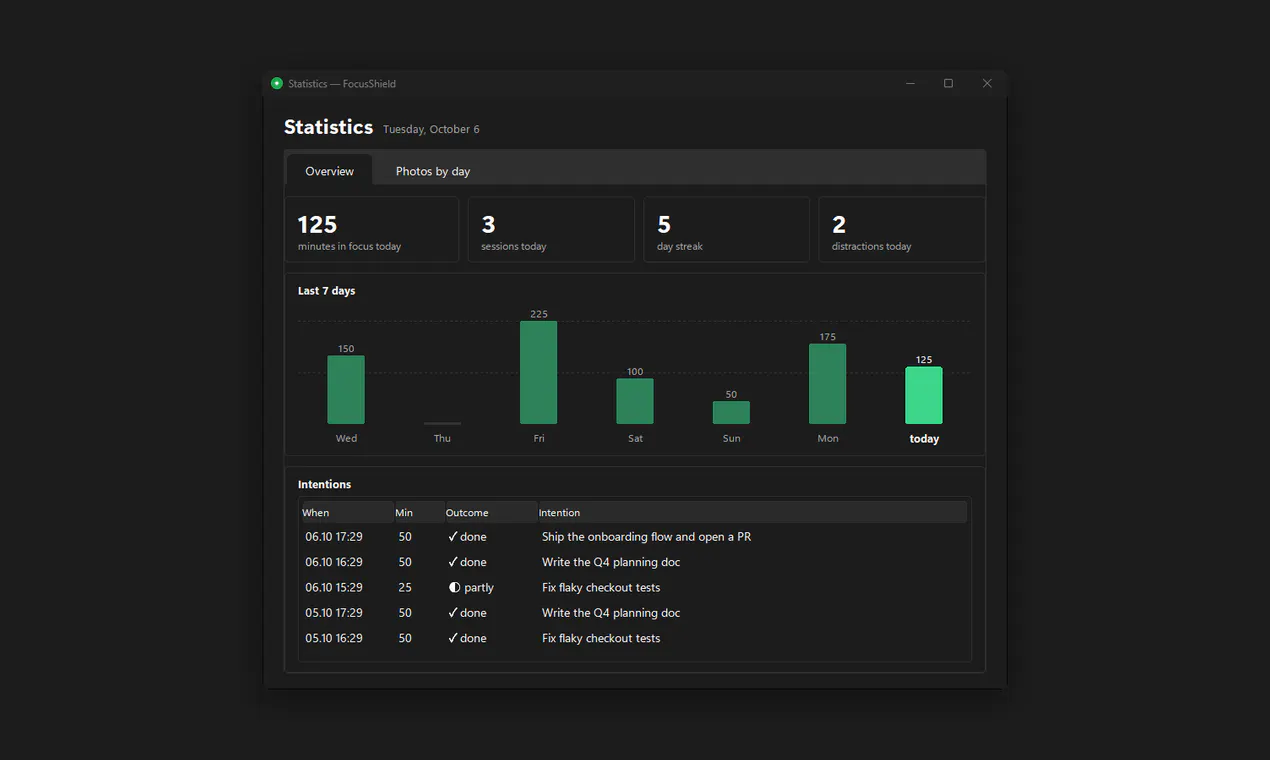Maximize the FocusShield Statistics window
This screenshot has height=760, width=1270.
click(x=948, y=84)
